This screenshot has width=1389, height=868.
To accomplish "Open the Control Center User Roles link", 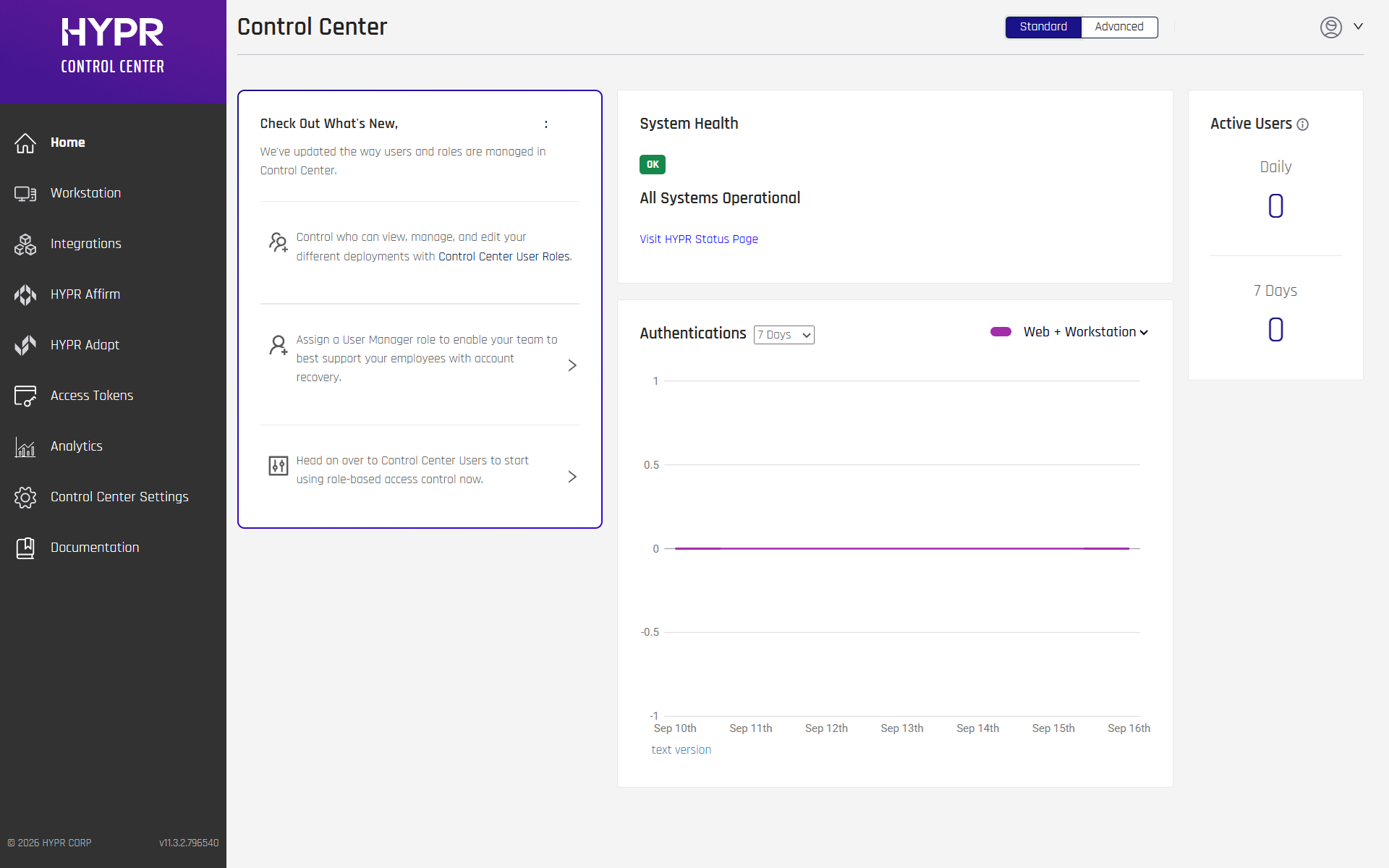I will [505, 257].
